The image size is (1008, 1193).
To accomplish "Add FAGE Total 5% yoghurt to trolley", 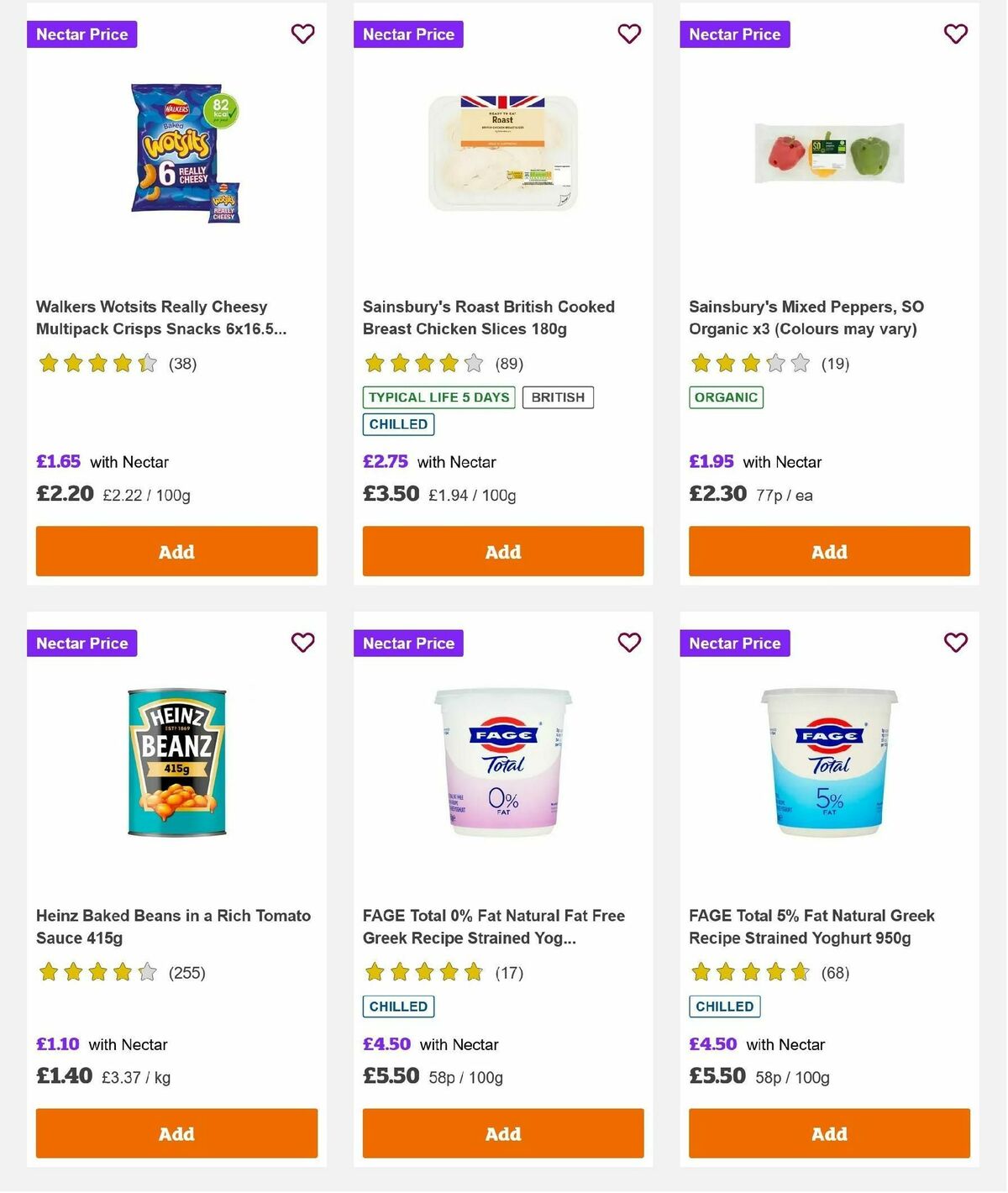I will (829, 1133).
